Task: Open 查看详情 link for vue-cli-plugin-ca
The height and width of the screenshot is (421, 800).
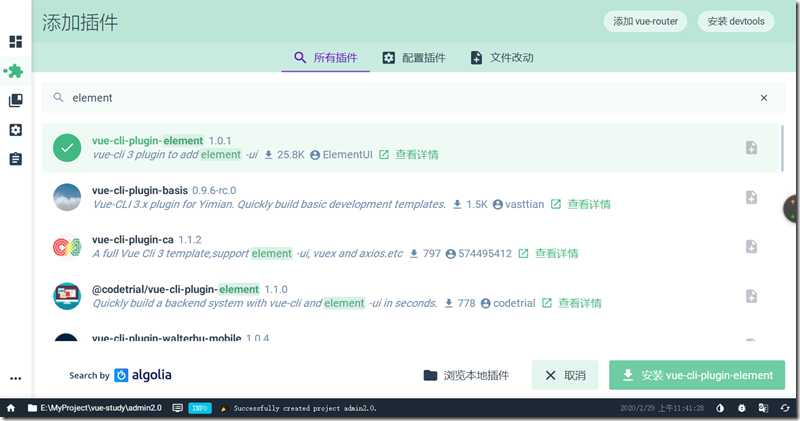Action: tap(557, 254)
